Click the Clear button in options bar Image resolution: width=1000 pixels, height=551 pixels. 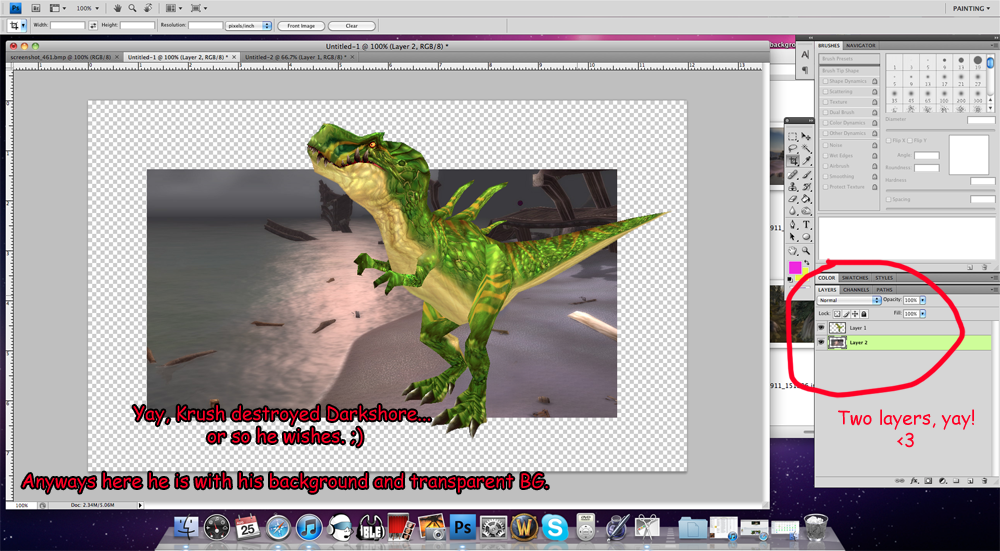point(352,26)
